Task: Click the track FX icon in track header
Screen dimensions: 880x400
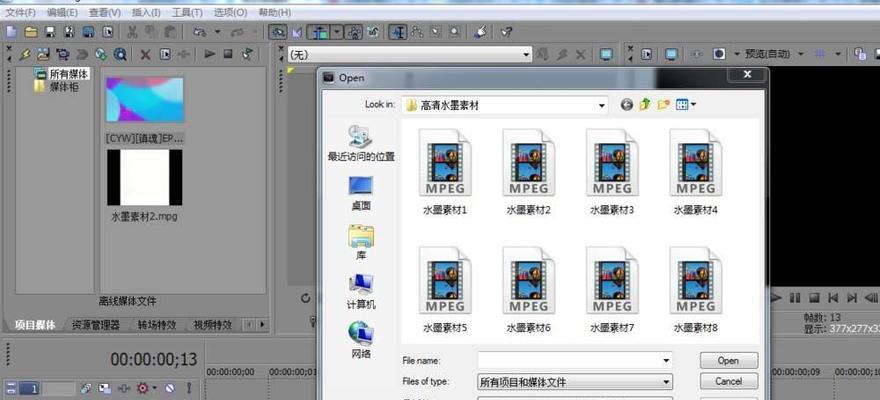Action: click(x=124, y=388)
